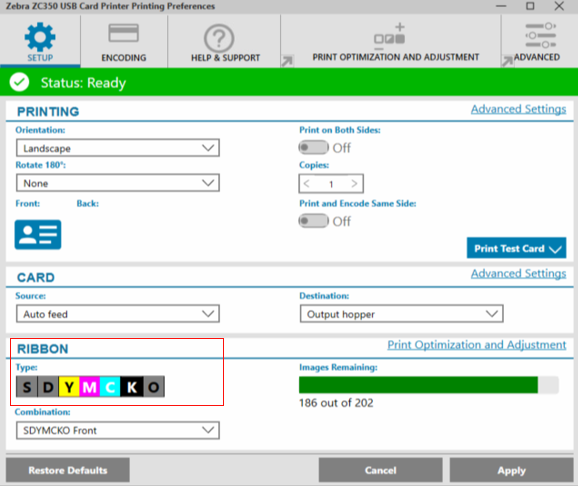Click the Print Test Card button
The image size is (578, 486).
point(516,248)
